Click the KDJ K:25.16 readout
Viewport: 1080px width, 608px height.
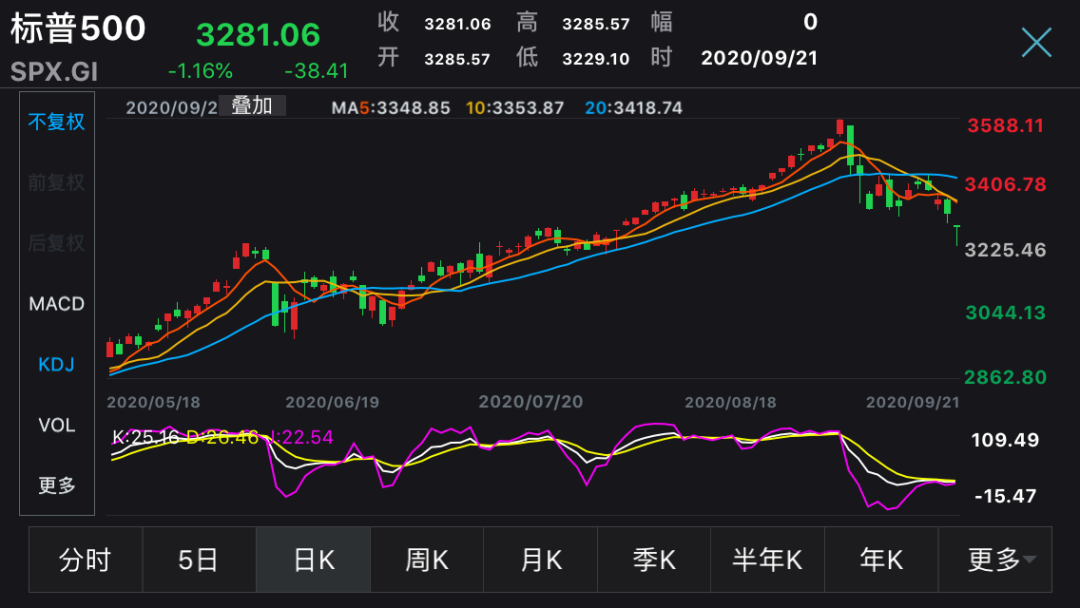(145, 437)
